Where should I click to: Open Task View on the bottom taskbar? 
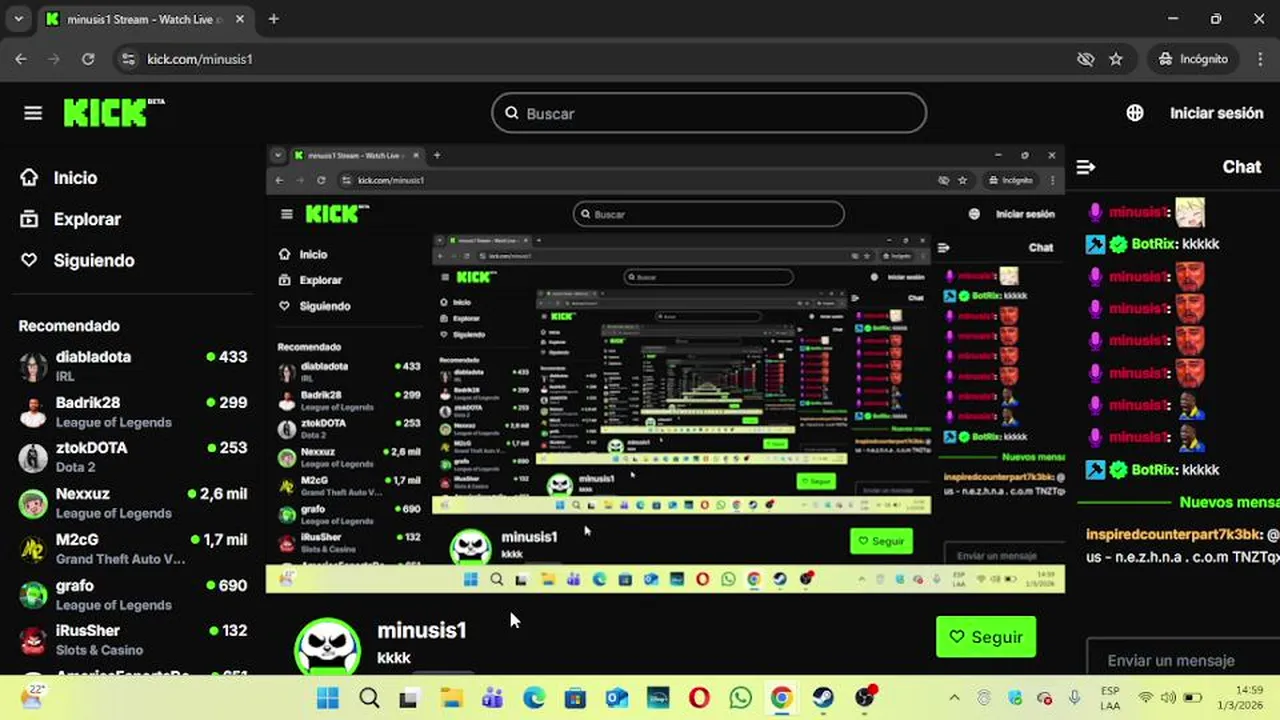tap(408, 698)
